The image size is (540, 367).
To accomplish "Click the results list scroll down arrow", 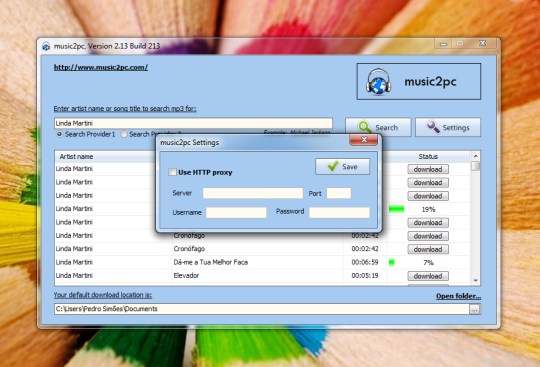I will pos(476,281).
